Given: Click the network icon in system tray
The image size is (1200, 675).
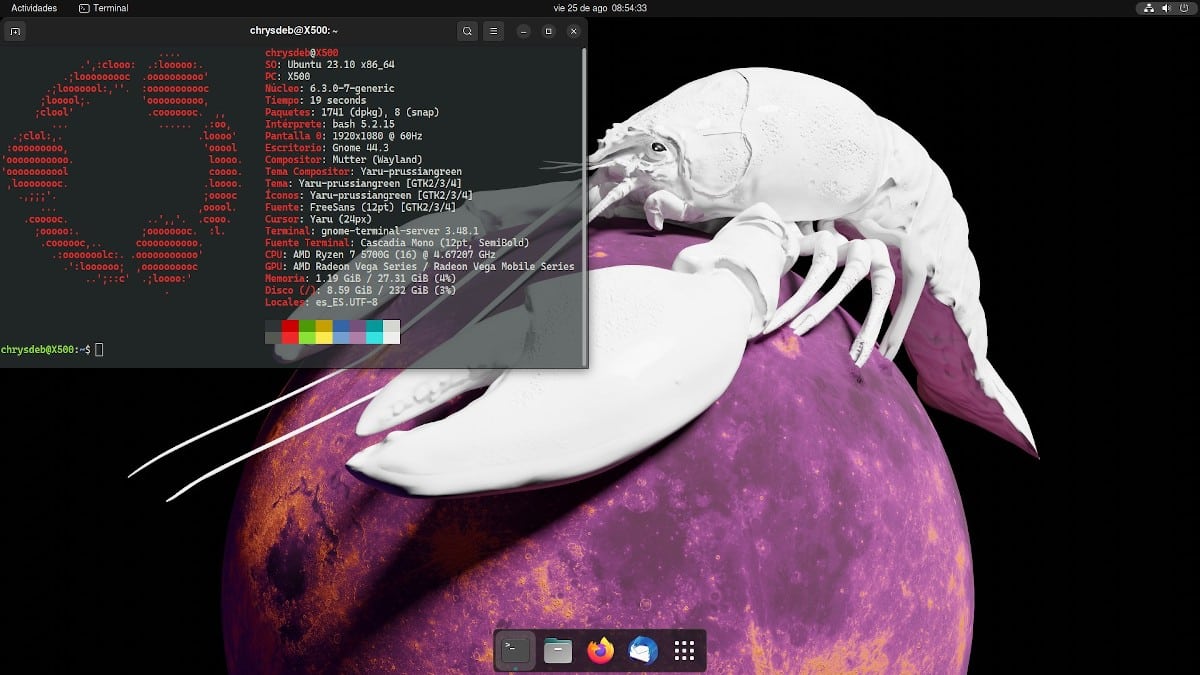Looking at the screenshot, I should coord(1149,8).
